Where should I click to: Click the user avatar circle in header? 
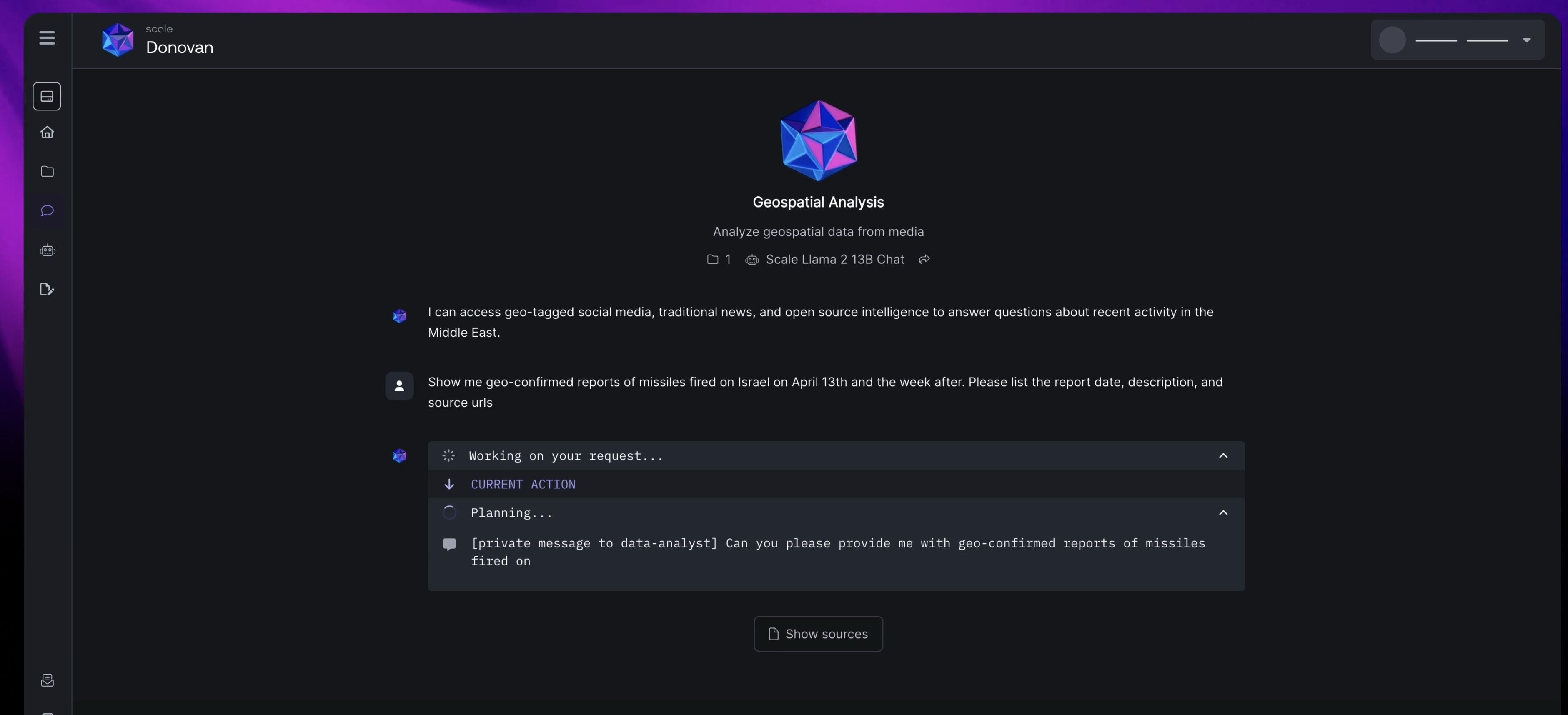(1392, 40)
